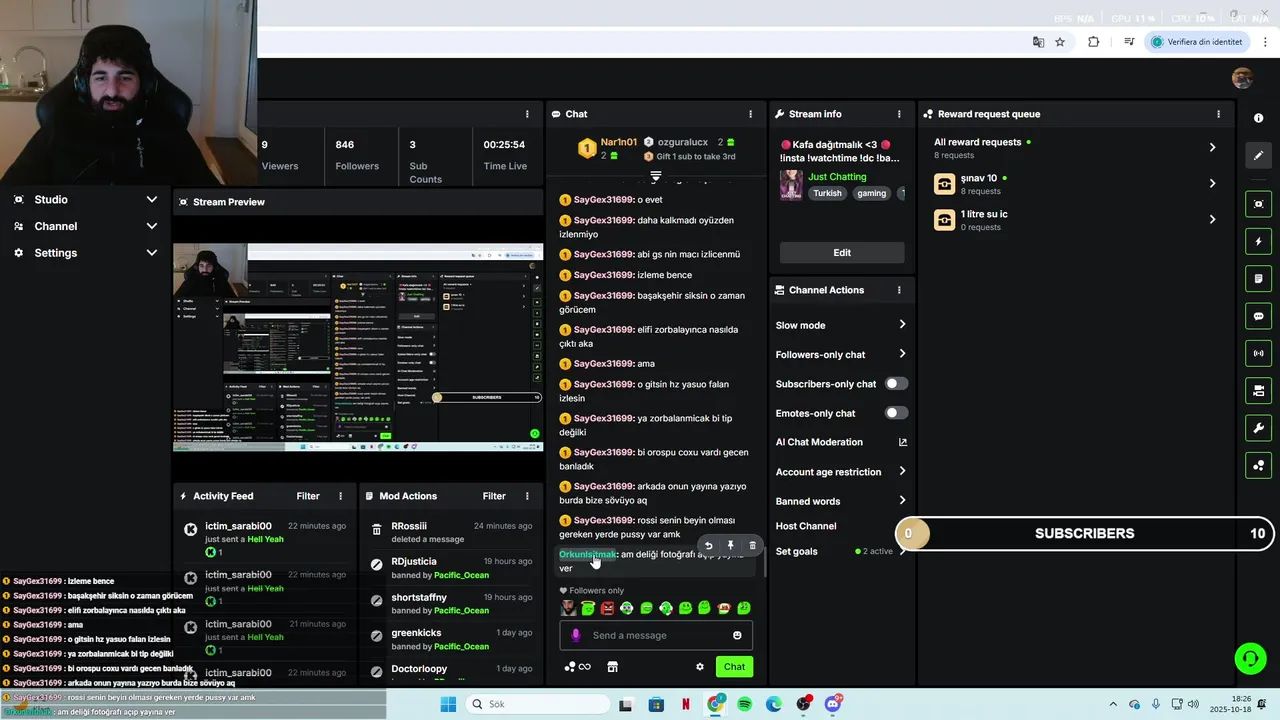Open Discord from the taskbar
1280x720 pixels.
(833, 704)
